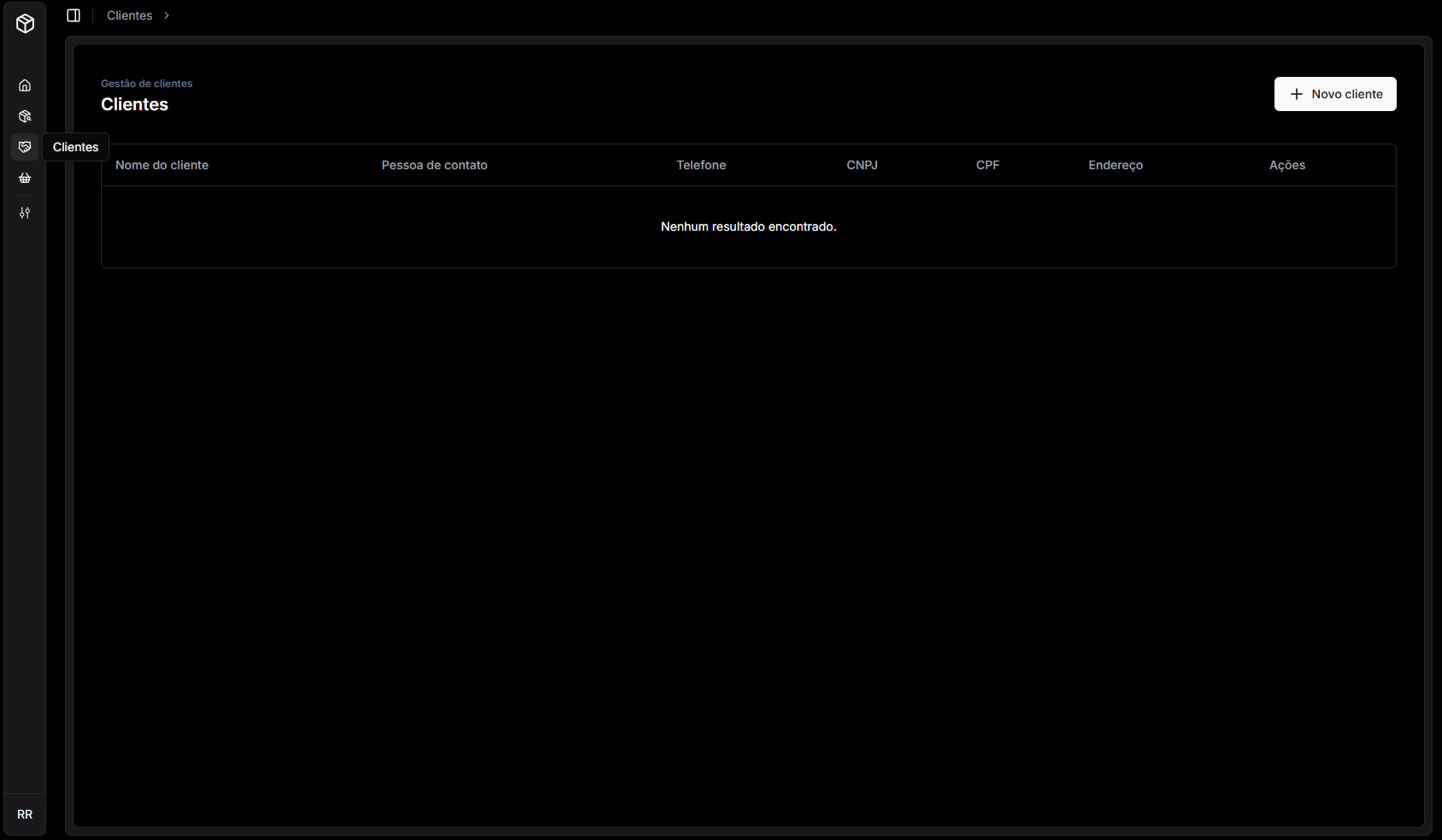Image resolution: width=1442 pixels, height=840 pixels.
Task: Click the Clientes breadcrumb link
Action: pos(129,15)
